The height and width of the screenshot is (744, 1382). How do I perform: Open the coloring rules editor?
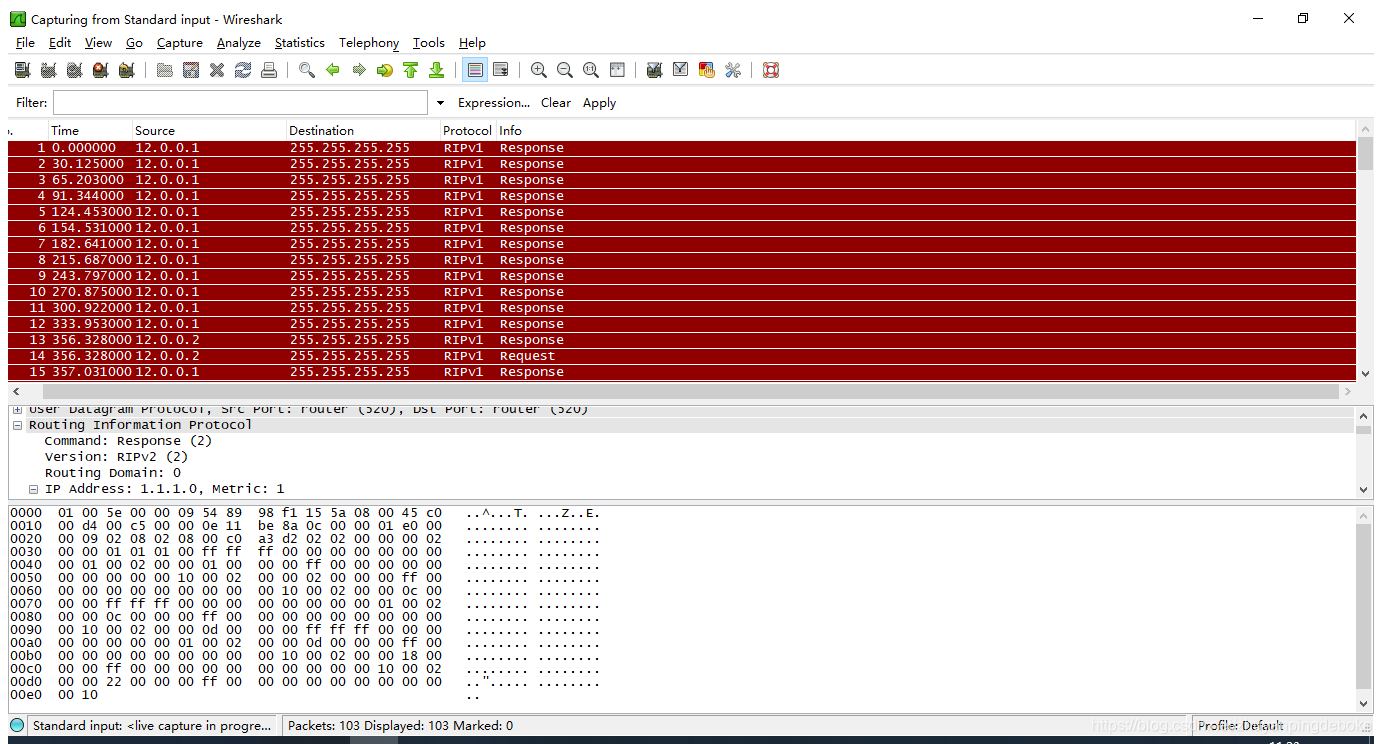coord(707,70)
